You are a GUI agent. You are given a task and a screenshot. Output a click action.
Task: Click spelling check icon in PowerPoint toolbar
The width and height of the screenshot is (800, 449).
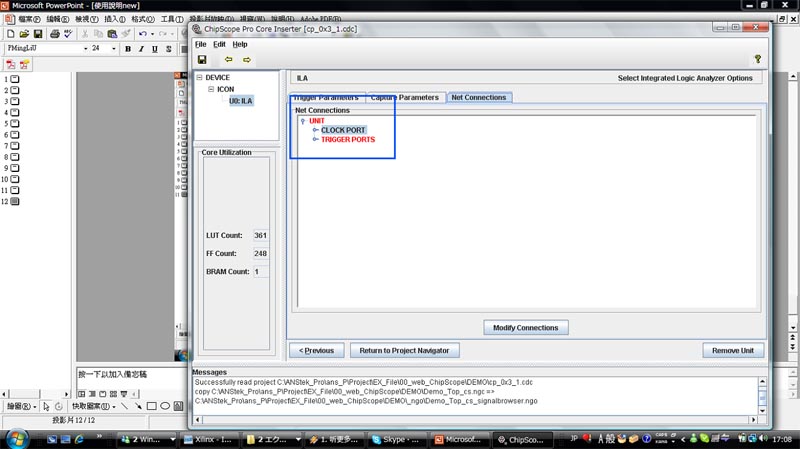[x=68, y=34]
